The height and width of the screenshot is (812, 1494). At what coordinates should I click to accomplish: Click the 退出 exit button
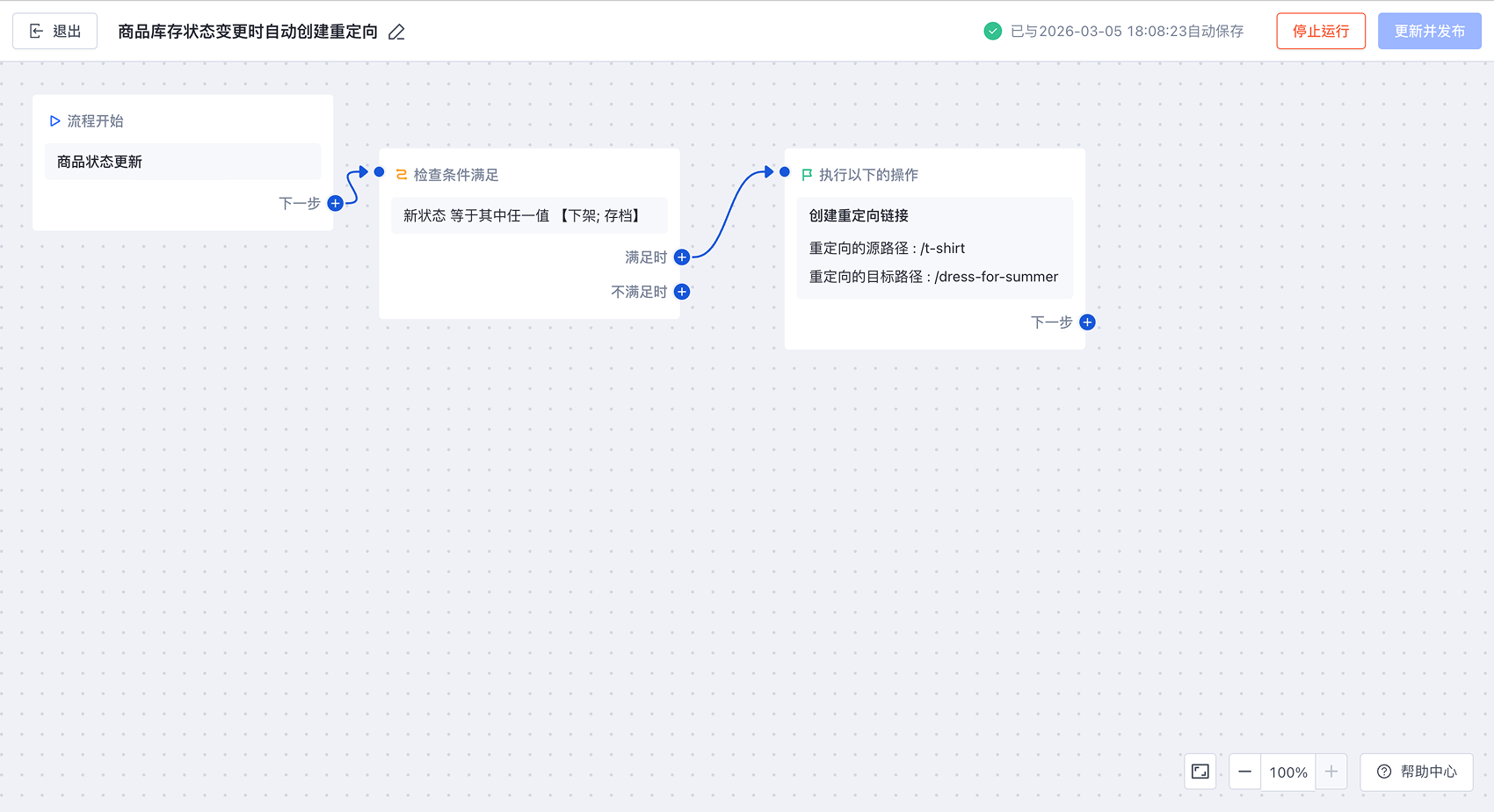point(54,32)
